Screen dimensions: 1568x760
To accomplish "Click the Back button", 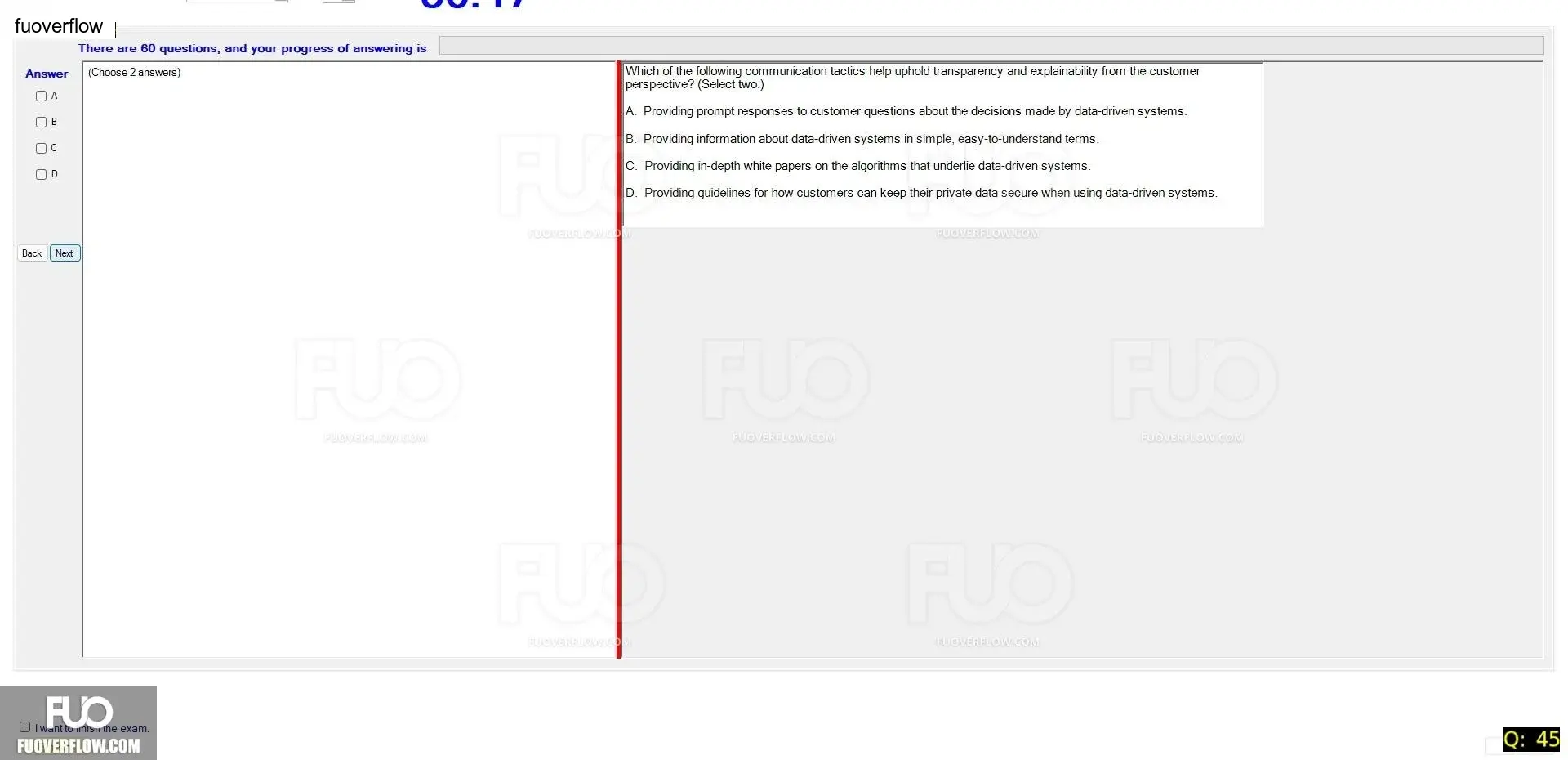I will pyautogui.click(x=32, y=253).
